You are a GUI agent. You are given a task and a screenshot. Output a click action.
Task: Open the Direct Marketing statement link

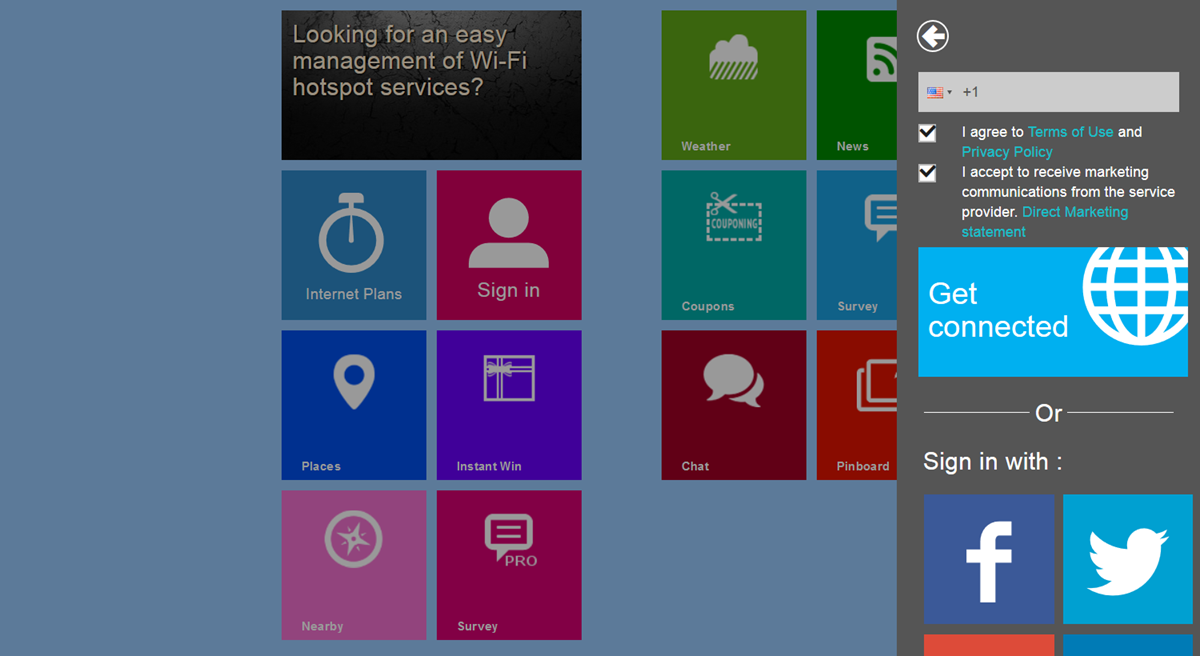1044,222
